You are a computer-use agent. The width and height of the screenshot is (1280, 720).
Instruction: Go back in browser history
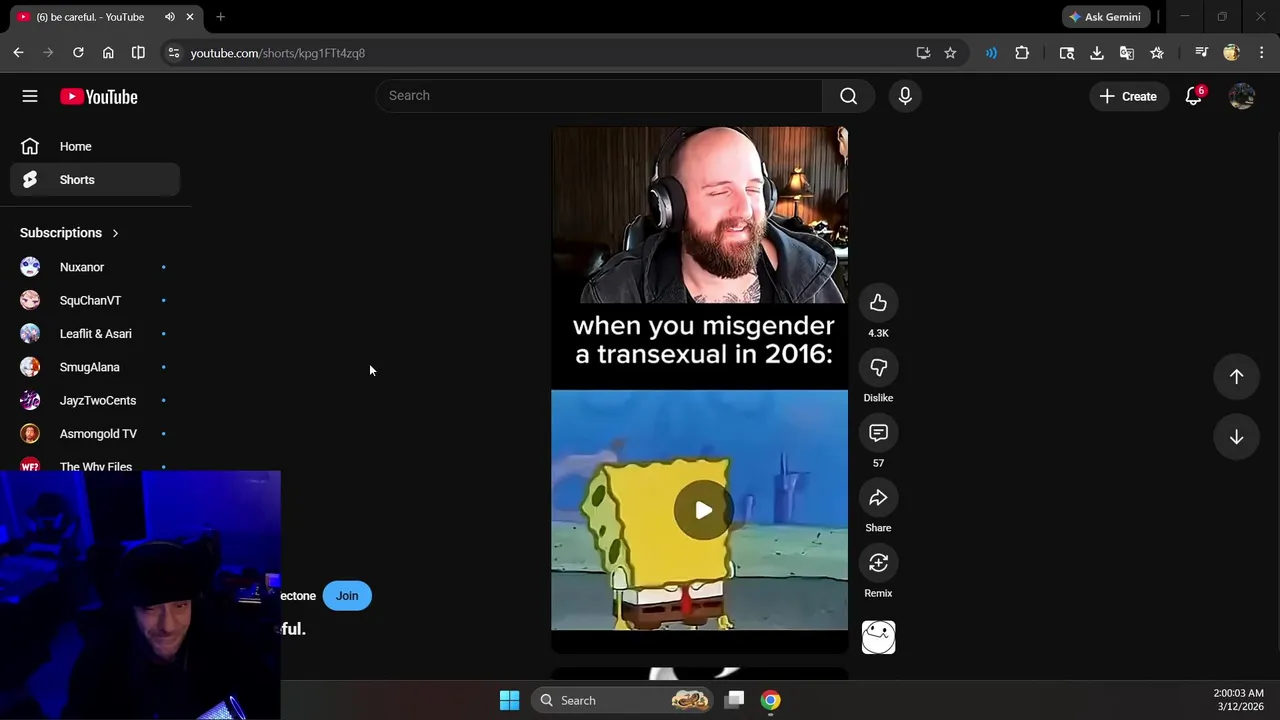pos(18,53)
